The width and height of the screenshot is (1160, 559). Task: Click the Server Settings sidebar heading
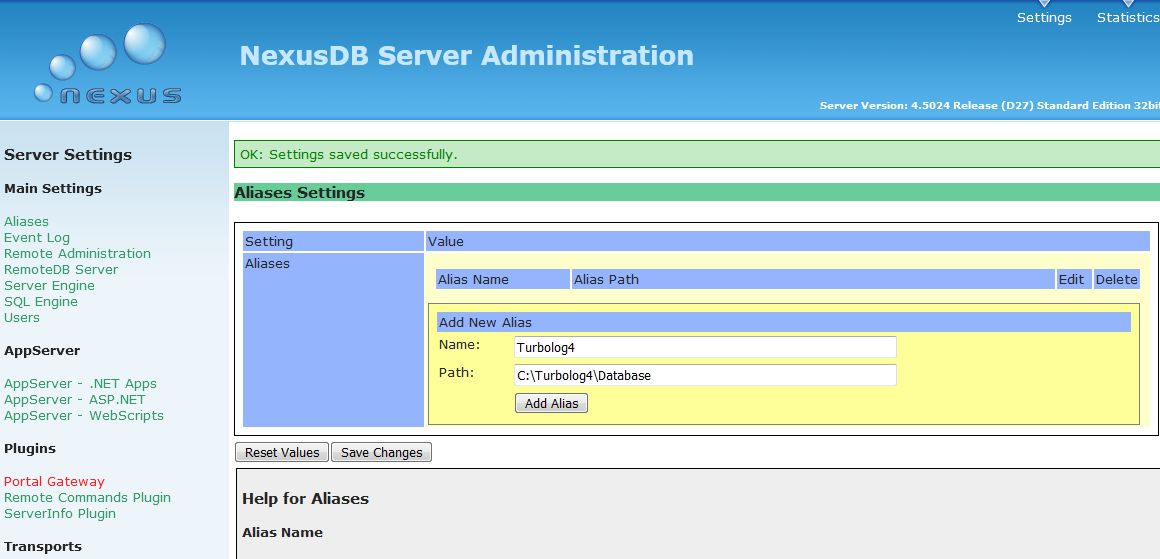point(68,155)
